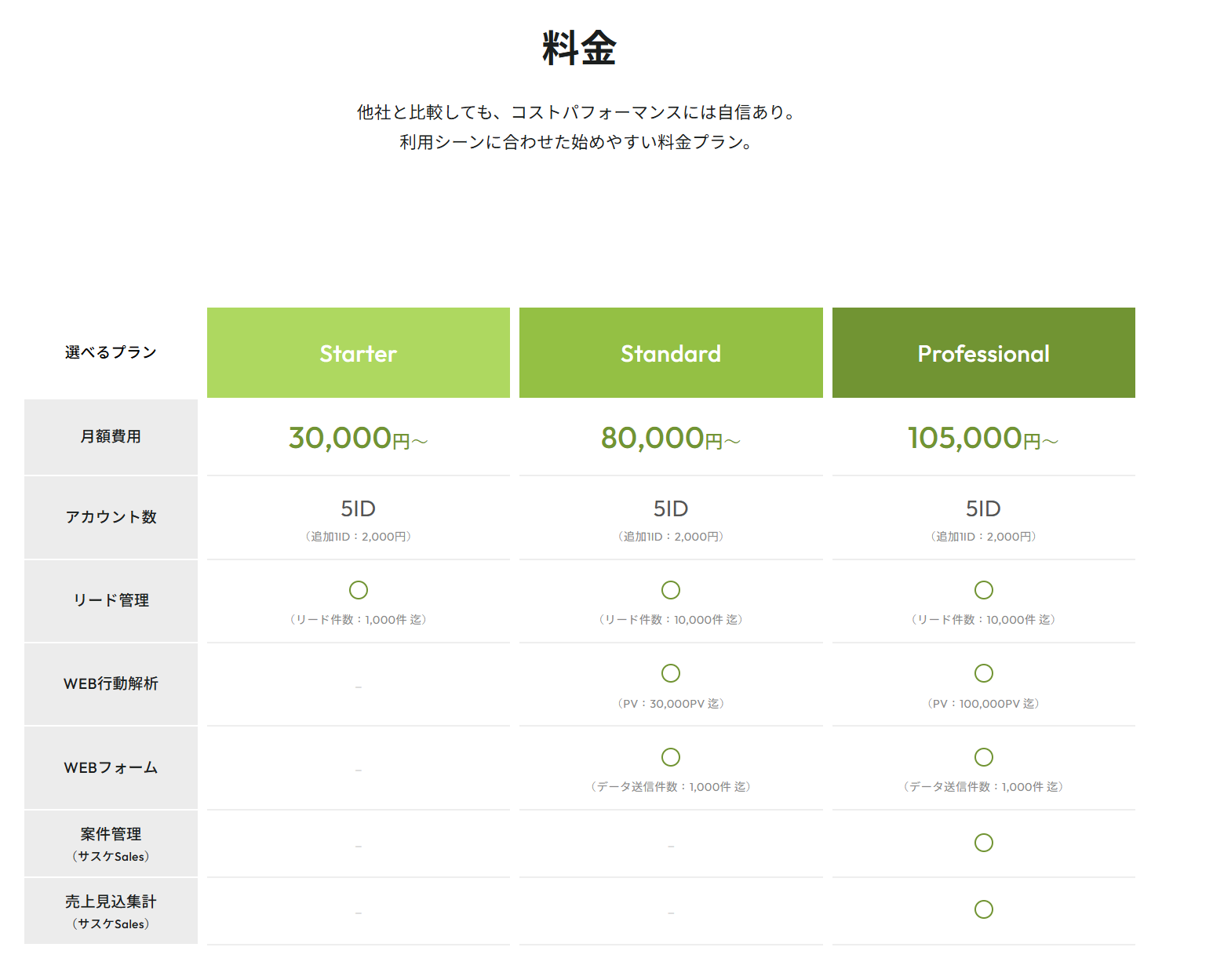Click the 料金 page heading

(579, 48)
